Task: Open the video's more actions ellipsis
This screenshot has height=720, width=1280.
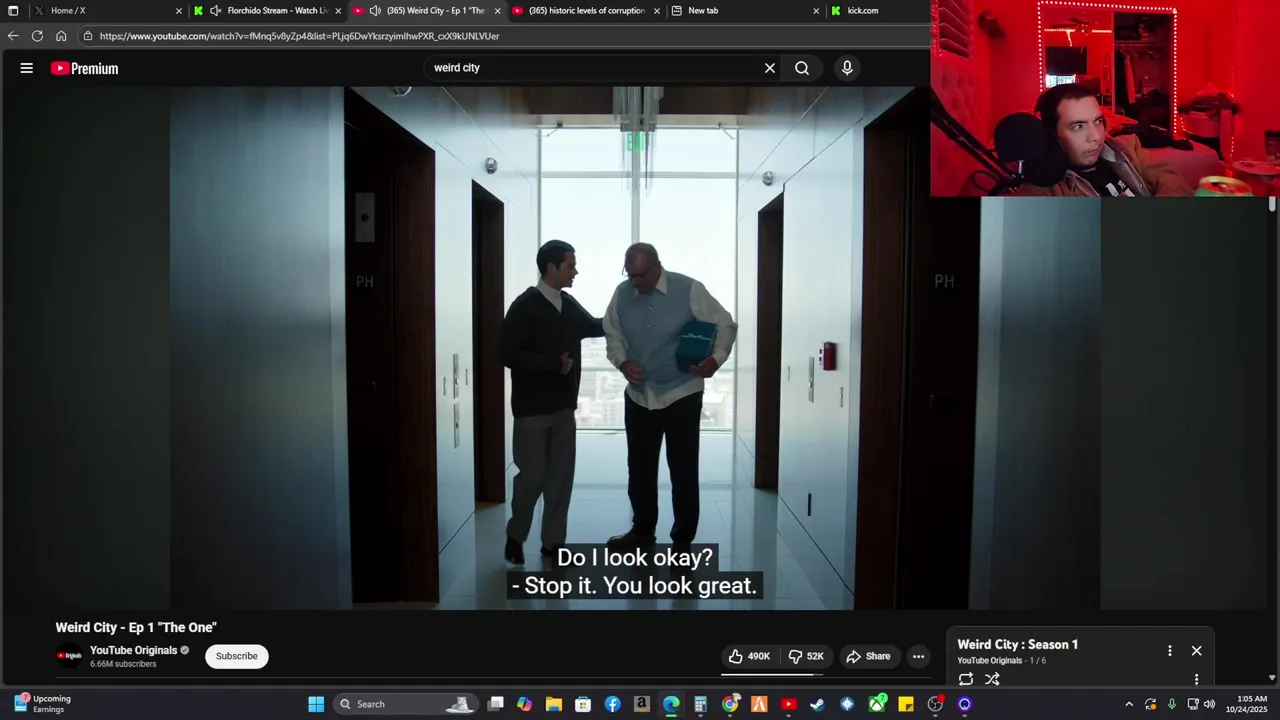Action: click(918, 656)
